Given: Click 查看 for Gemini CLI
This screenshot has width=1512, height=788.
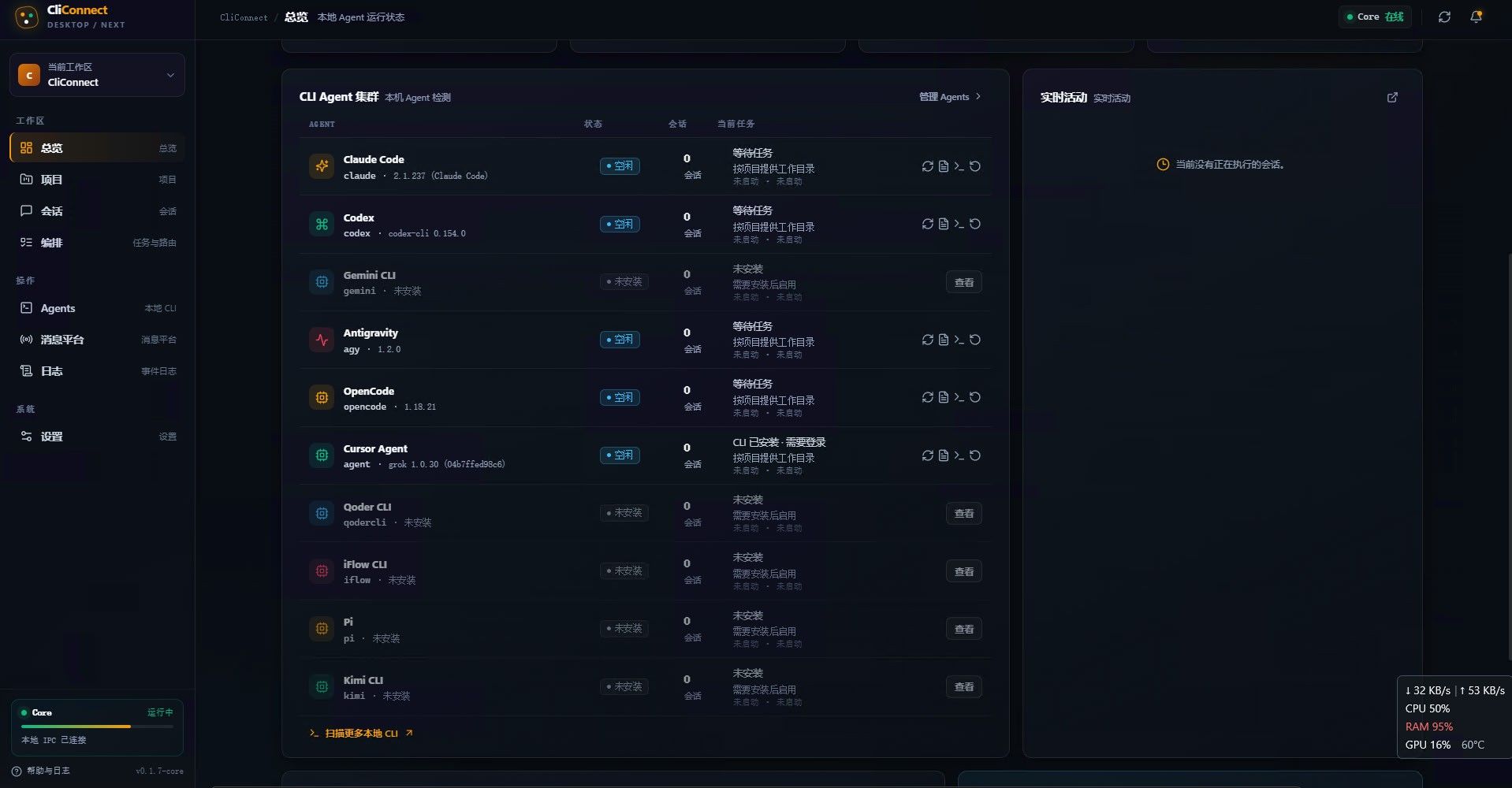Looking at the screenshot, I should [964, 282].
